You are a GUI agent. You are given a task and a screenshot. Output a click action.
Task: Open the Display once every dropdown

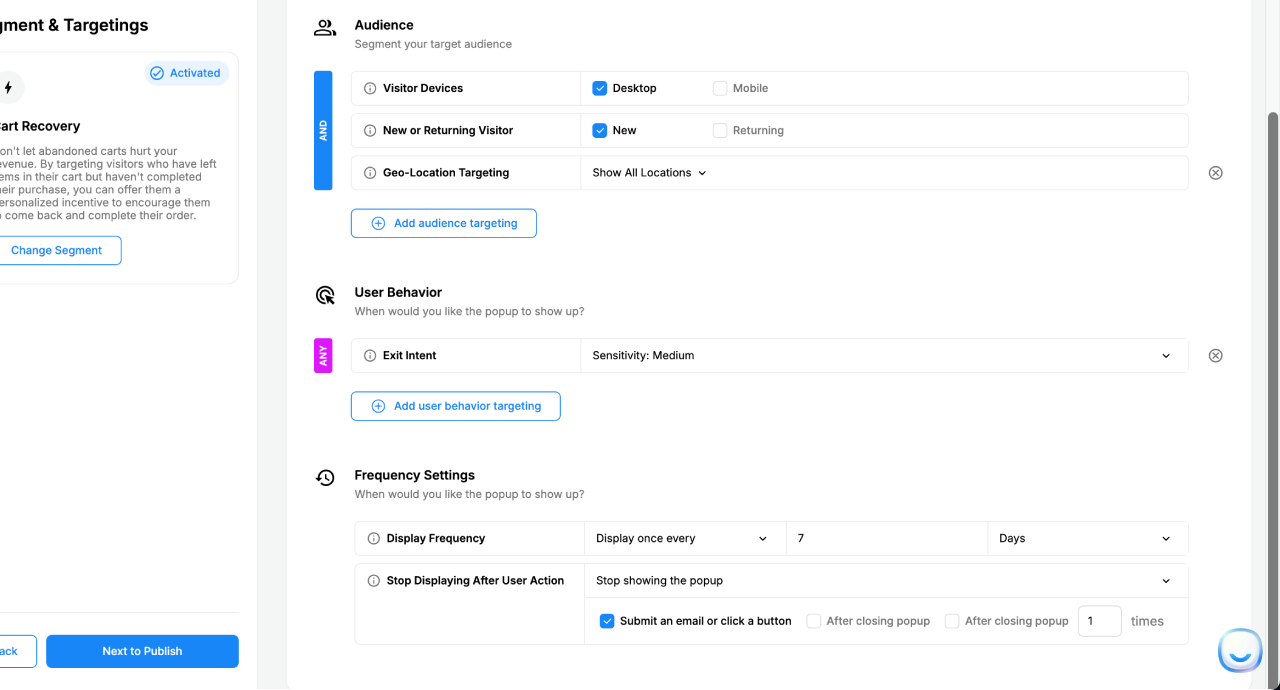tap(683, 538)
